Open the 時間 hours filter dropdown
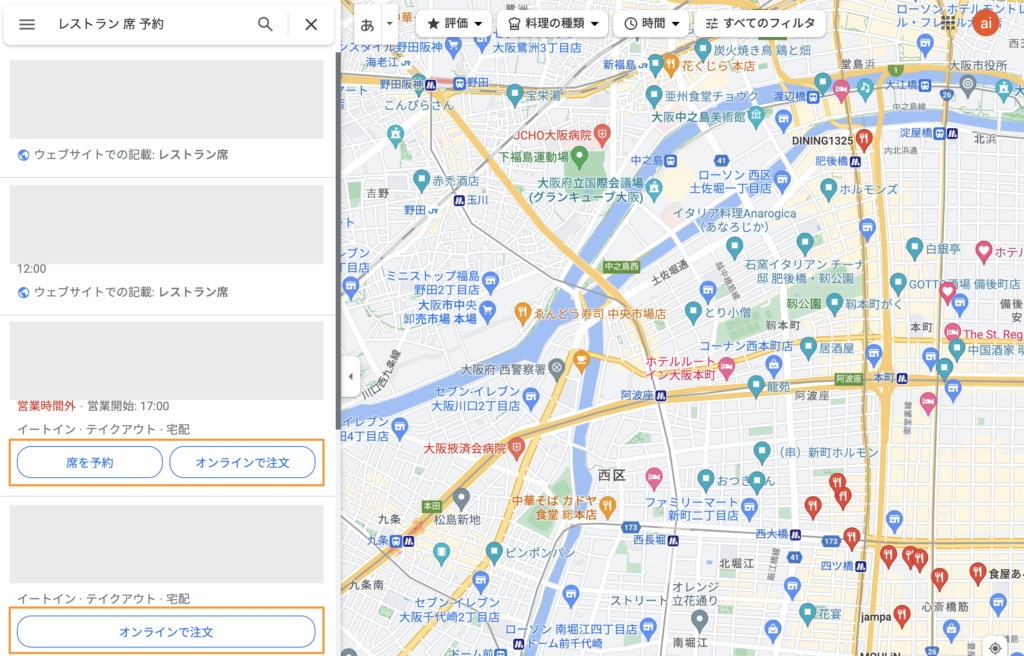 pyautogui.click(x=650, y=23)
